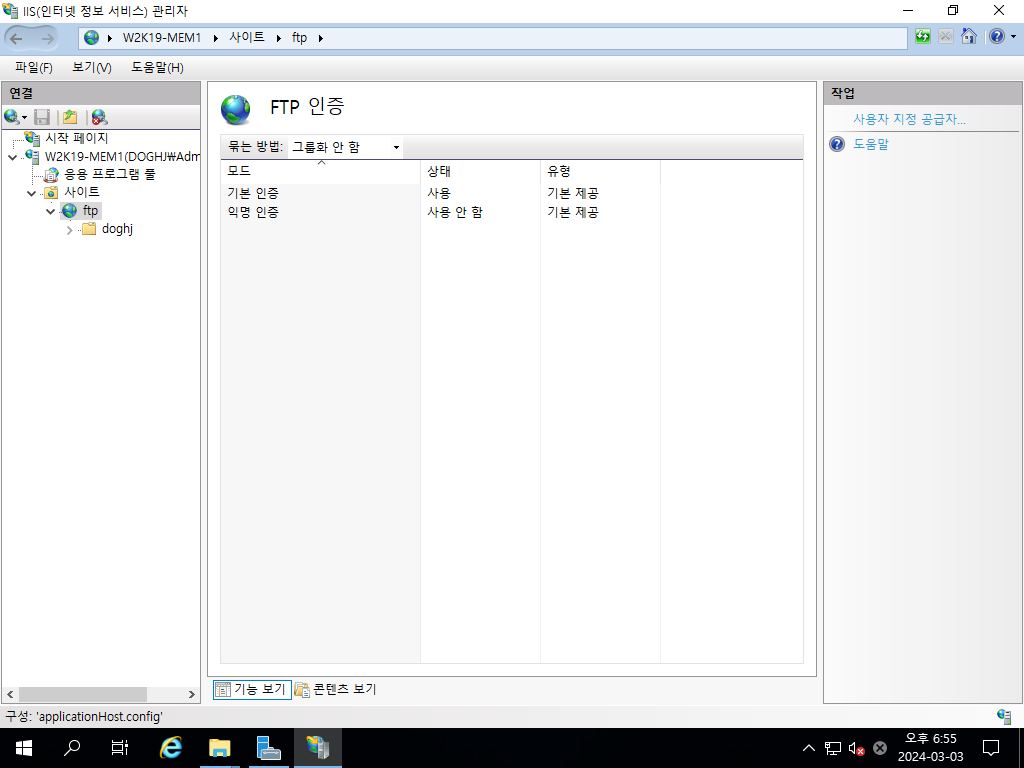The image size is (1024, 768).
Task: Click the status bar server config icon
Action: pos(1004,716)
